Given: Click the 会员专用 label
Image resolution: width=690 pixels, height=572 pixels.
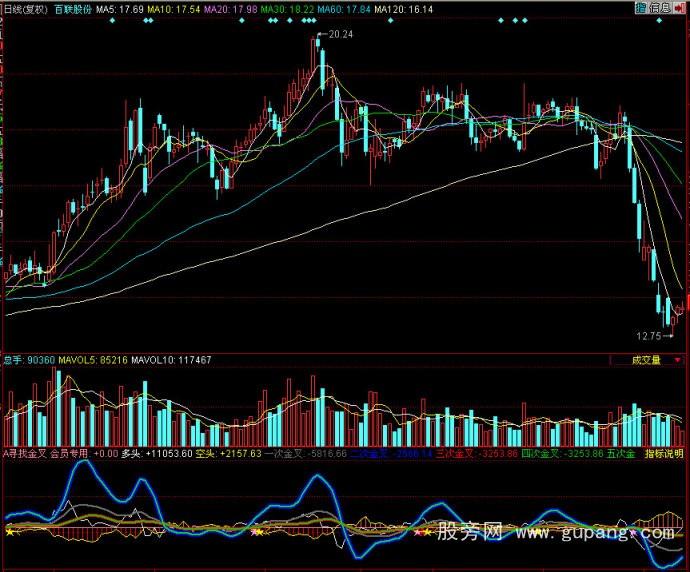Looking at the screenshot, I should [70, 454].
